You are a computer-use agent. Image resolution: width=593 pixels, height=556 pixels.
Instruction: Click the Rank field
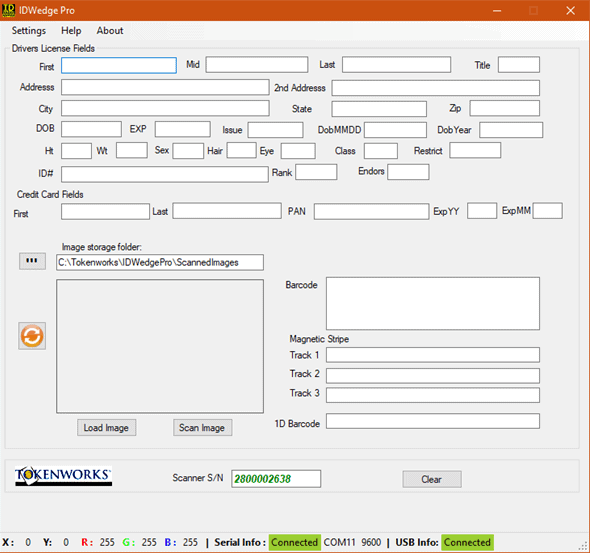316,172
